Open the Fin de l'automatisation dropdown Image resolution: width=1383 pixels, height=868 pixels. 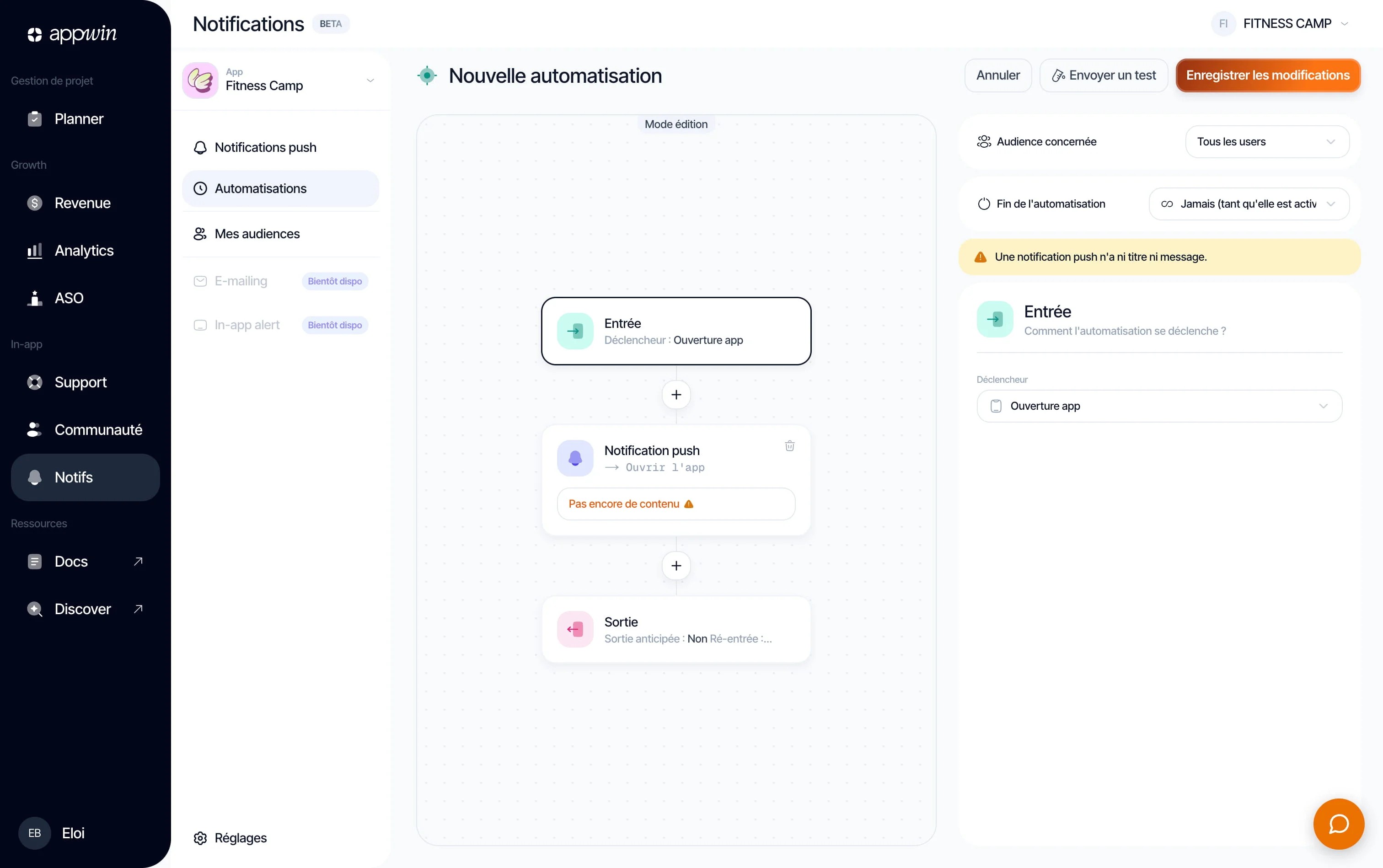(1249, 204)
